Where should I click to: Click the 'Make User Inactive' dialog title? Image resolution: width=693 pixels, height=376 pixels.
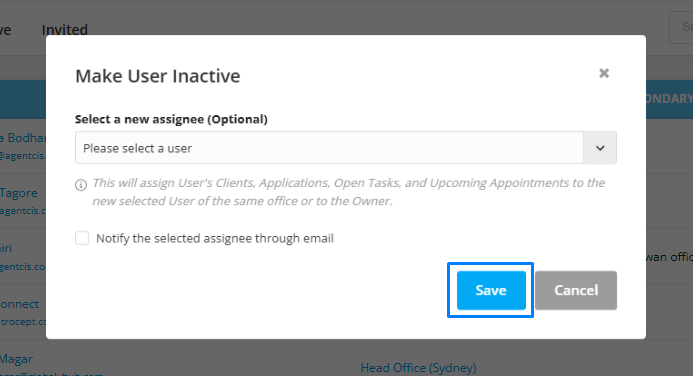click(158, 76)
